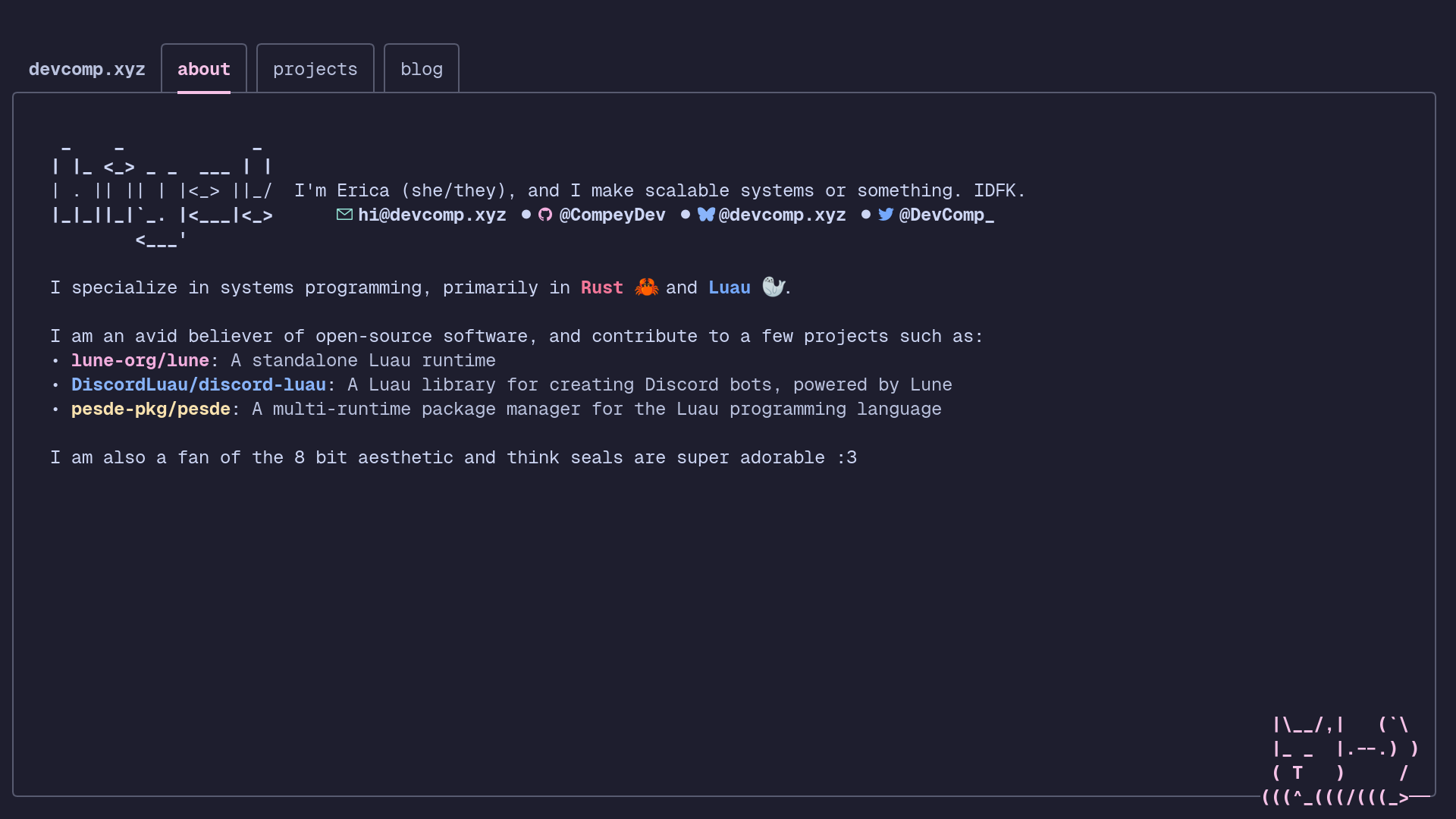
Task: Follow the Luau language link
Action: click(730, 287)
